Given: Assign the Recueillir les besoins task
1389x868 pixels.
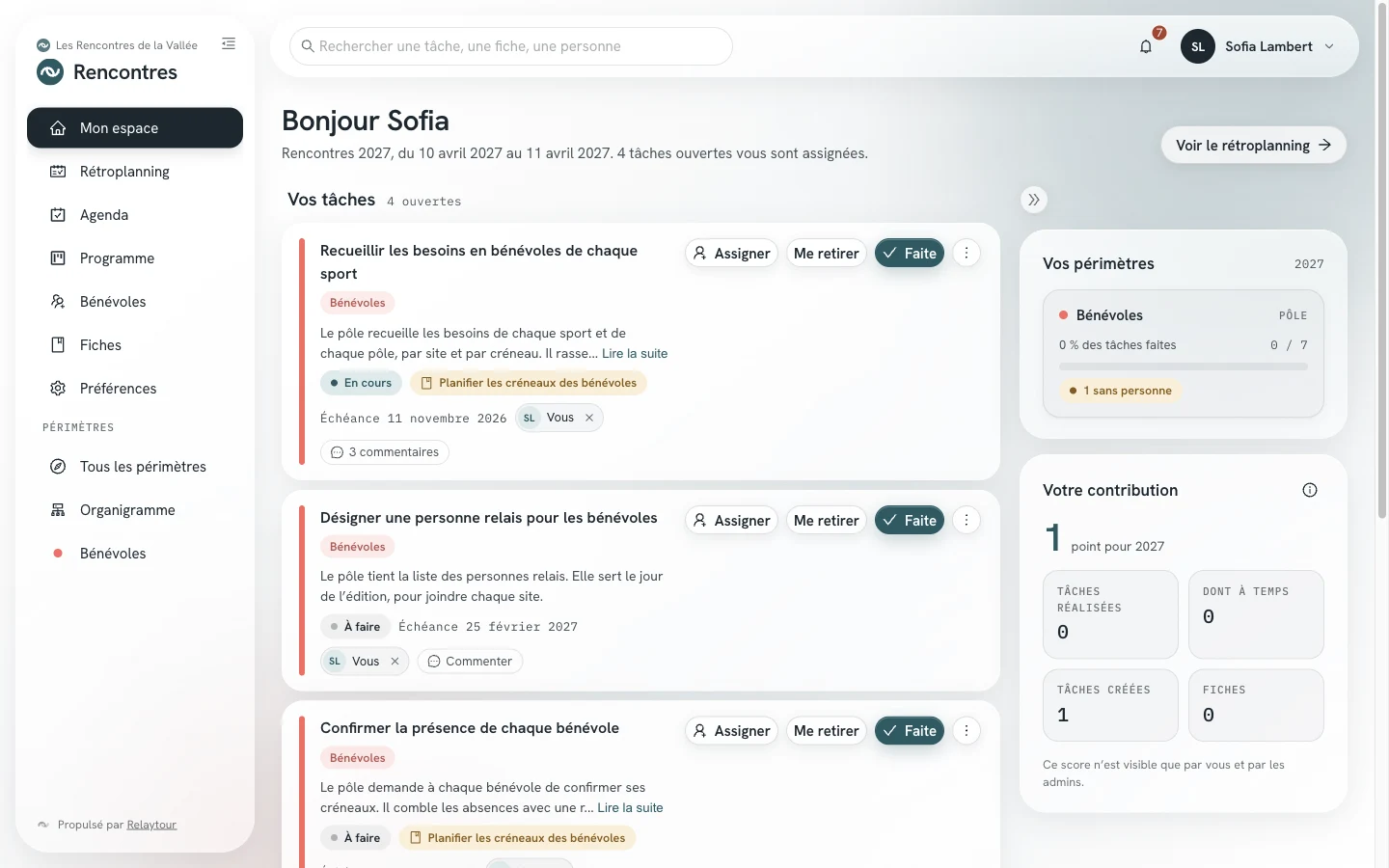Looking at the screenshot, I should [x=732, y=254].
